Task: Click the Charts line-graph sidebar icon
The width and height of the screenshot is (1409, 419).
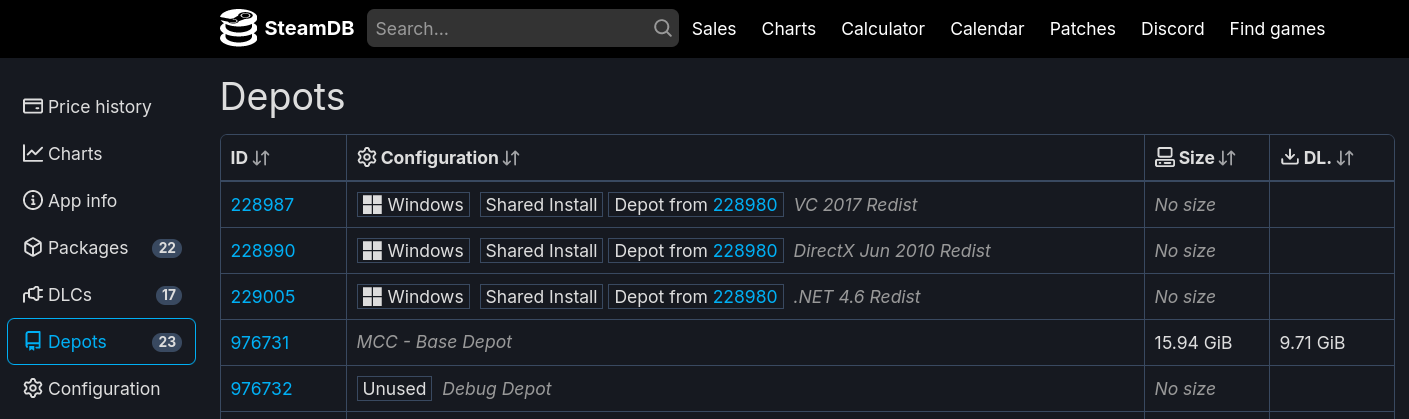Action: (32, 153)
